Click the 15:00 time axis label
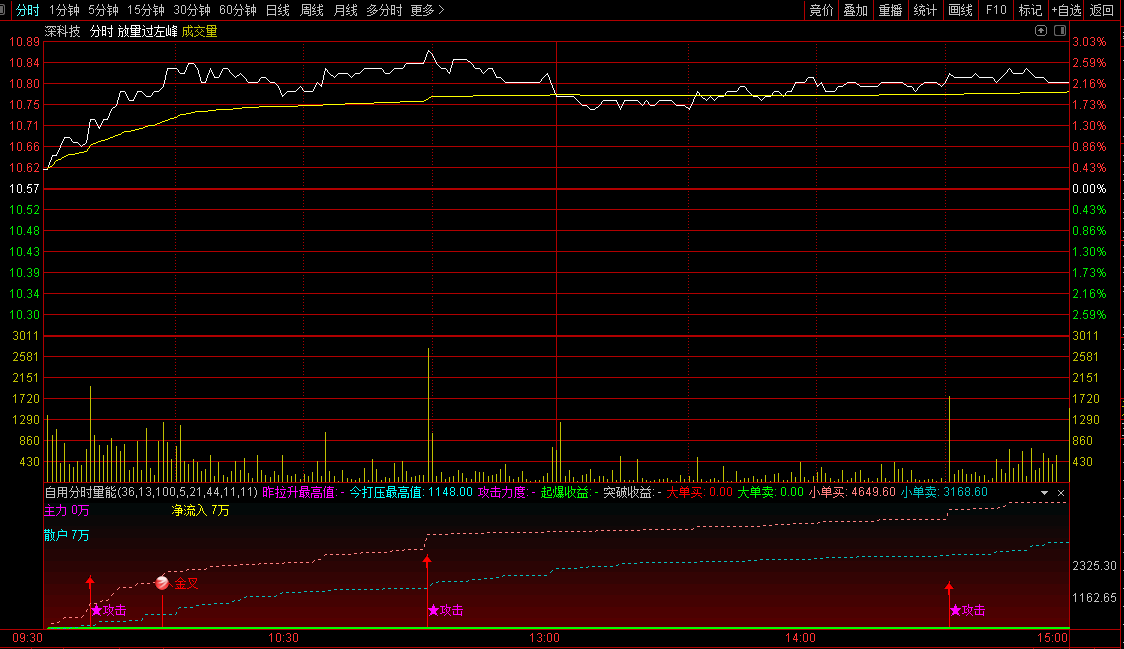Image resolution: width=1124 pixels, height=649 pixels. (1052, 638)
